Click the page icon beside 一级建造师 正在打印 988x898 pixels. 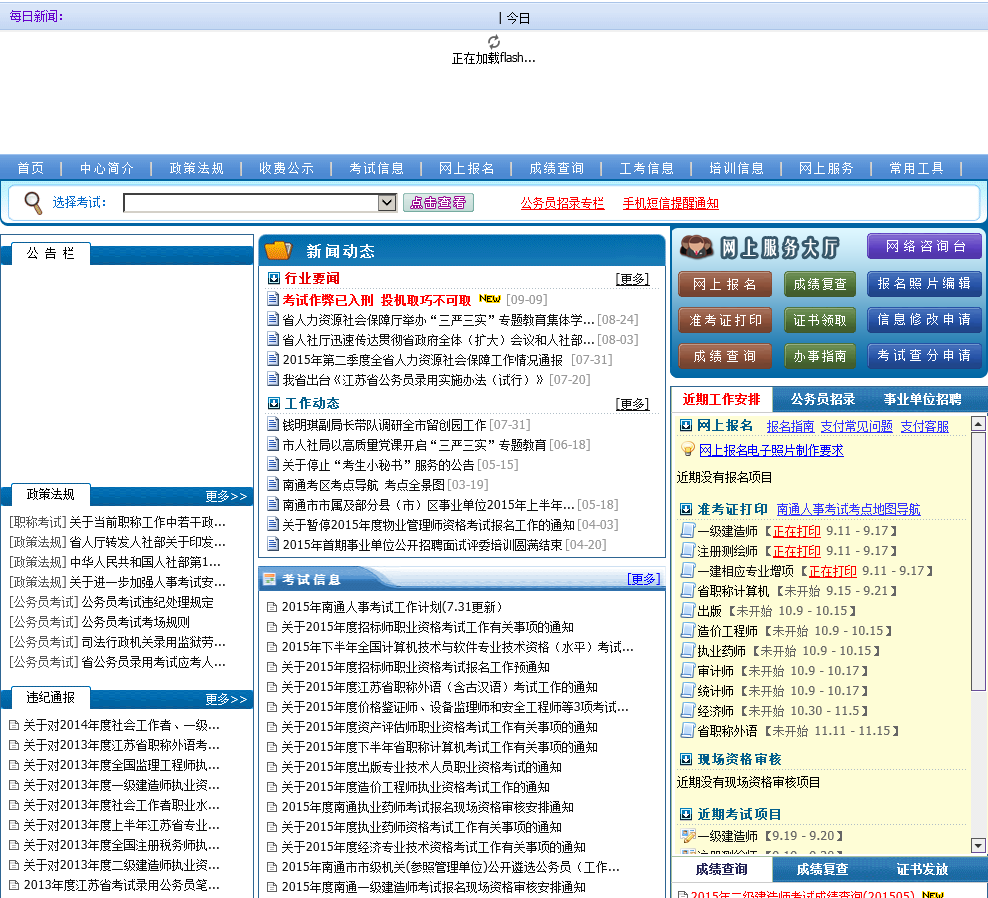688,531
